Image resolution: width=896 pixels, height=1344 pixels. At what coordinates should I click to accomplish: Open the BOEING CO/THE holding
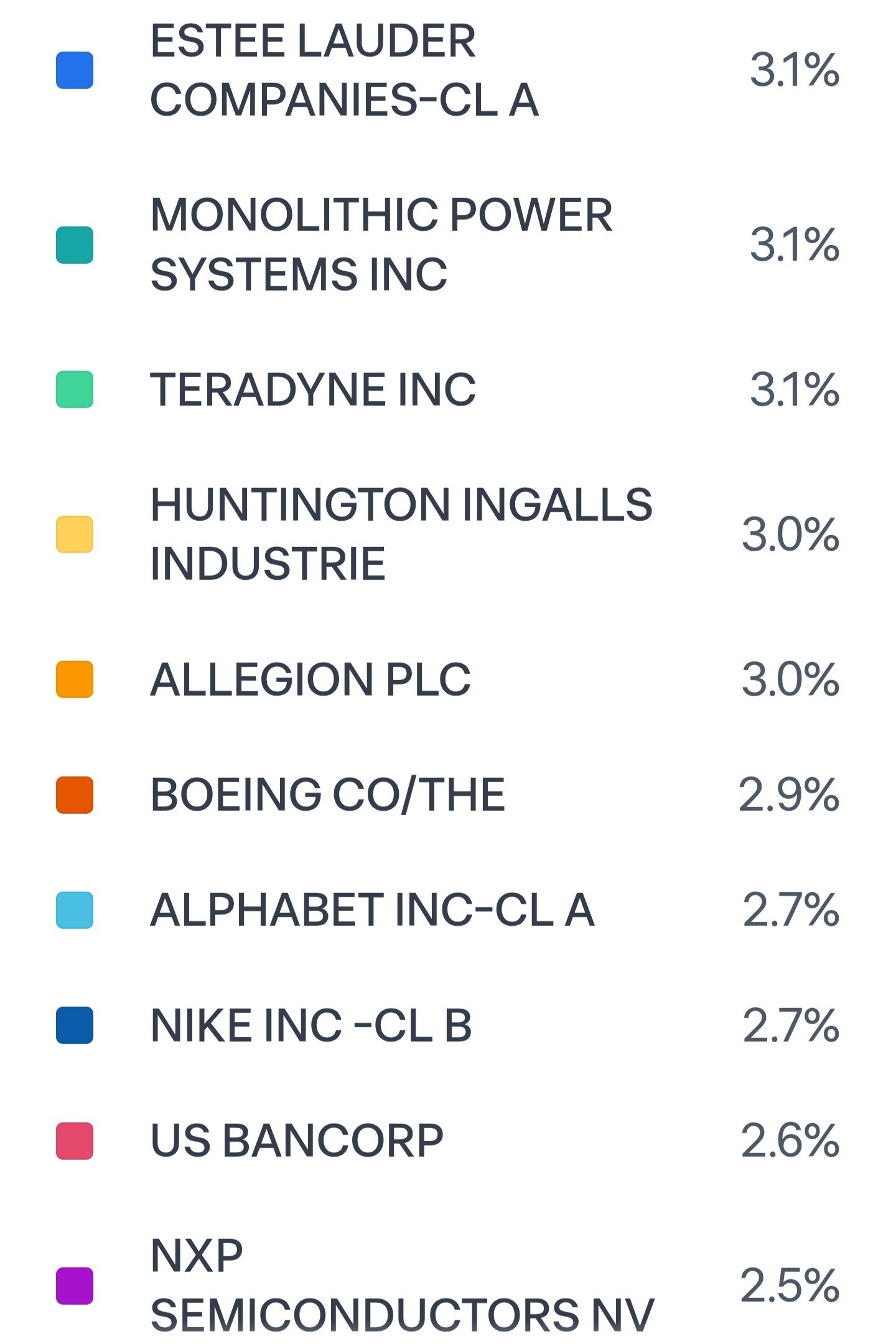click(328, 795)
